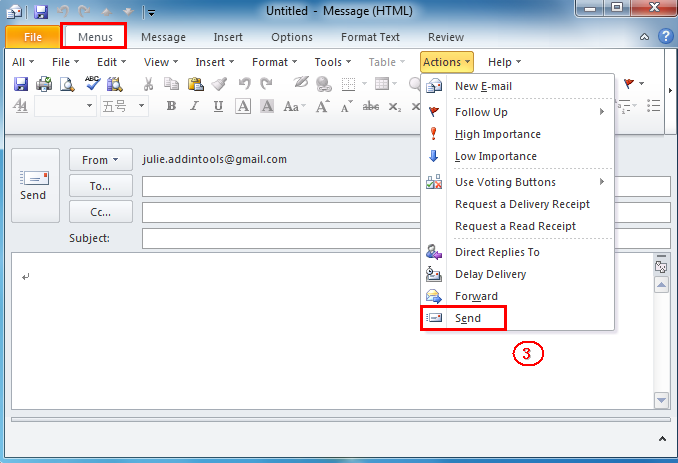Set High Importance from the menu

pos(518,134)
